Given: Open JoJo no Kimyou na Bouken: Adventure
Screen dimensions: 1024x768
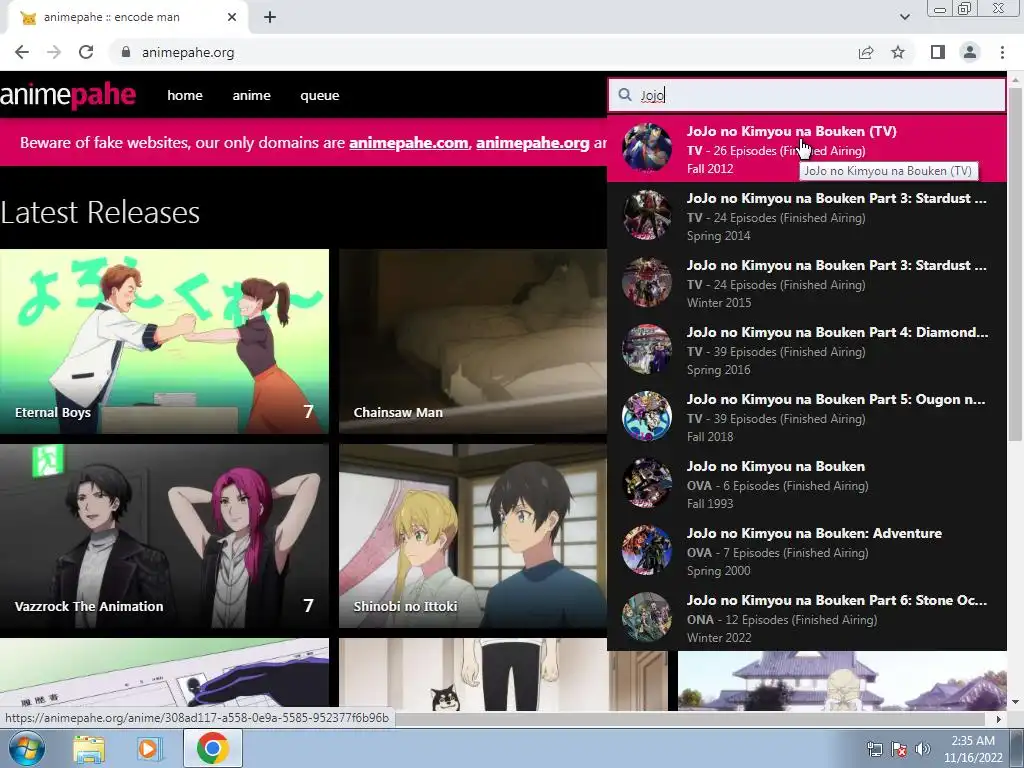Looking at the screenshot, I should point(807,551).
